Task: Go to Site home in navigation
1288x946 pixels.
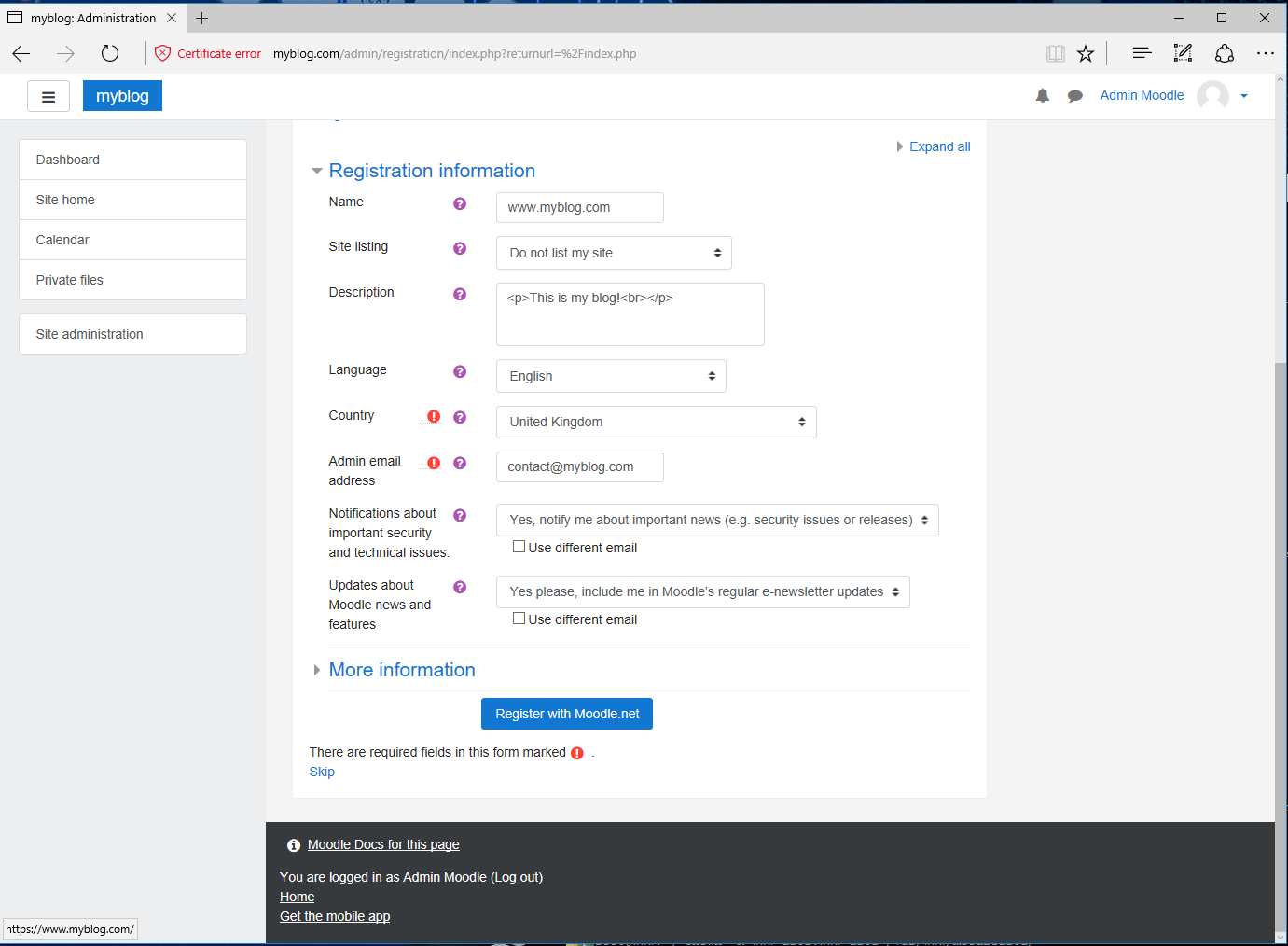Action: (x=132, y=200)
